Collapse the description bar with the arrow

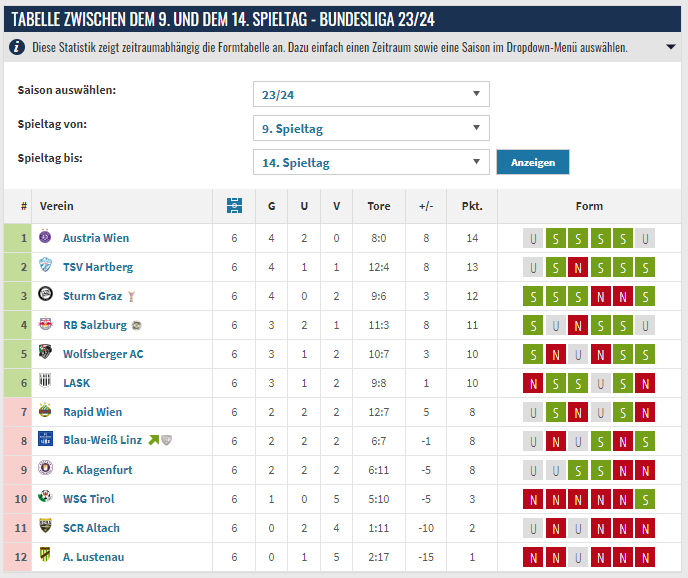pyautogui.click(x=671, y=47)
